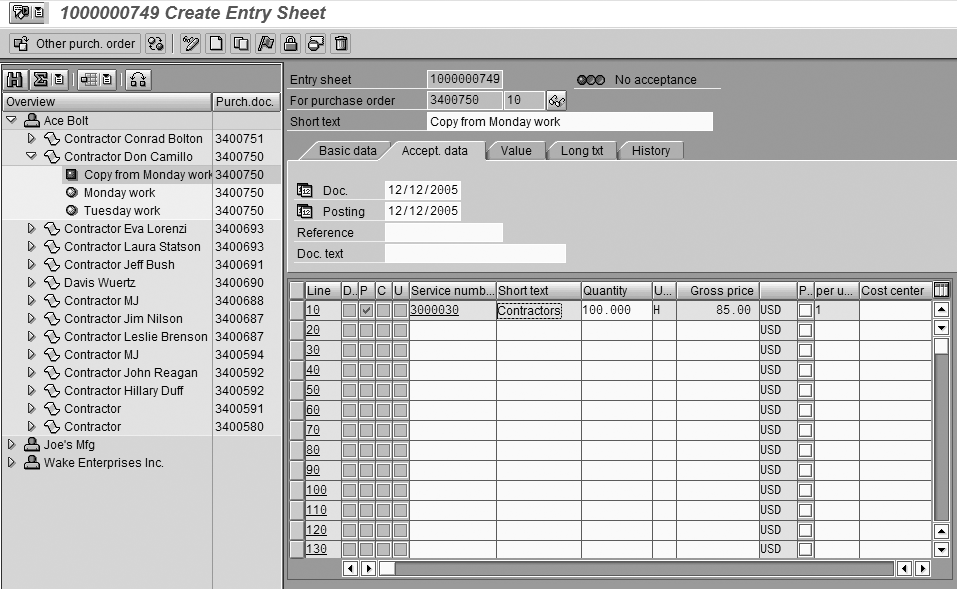The image size is (957, 589).
Task: Click the create new entry sheet icon
Action: 215,43
